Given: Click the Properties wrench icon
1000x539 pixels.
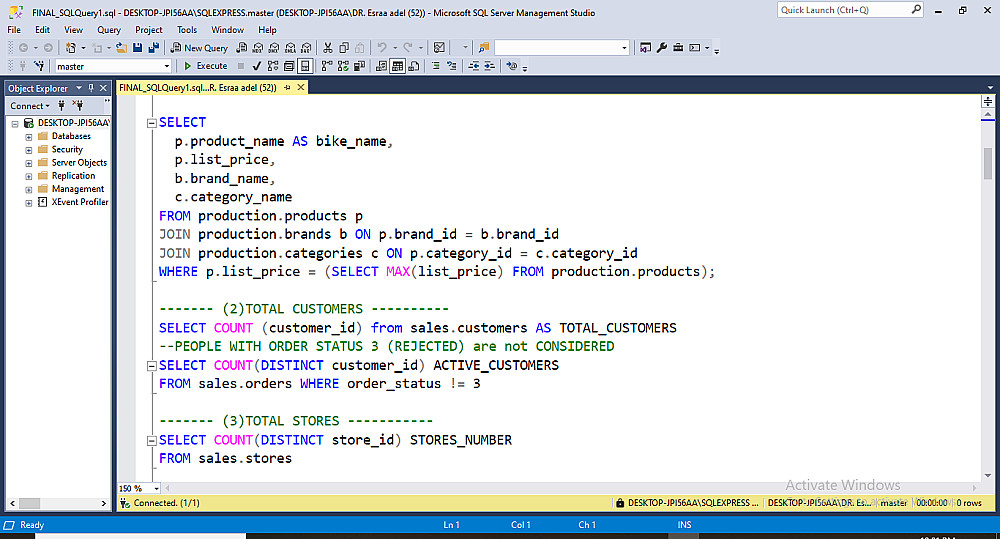Looking at the screenshot, I should pos(662,48).
